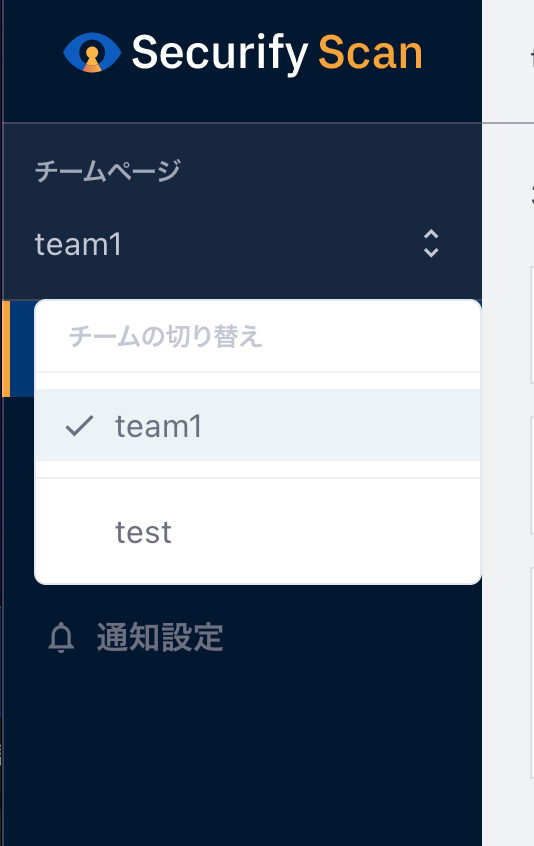Open the team1 team selector dropdown
Viewport: 534px width, 846px height.
pyautogui.click(x=242, y=244)
